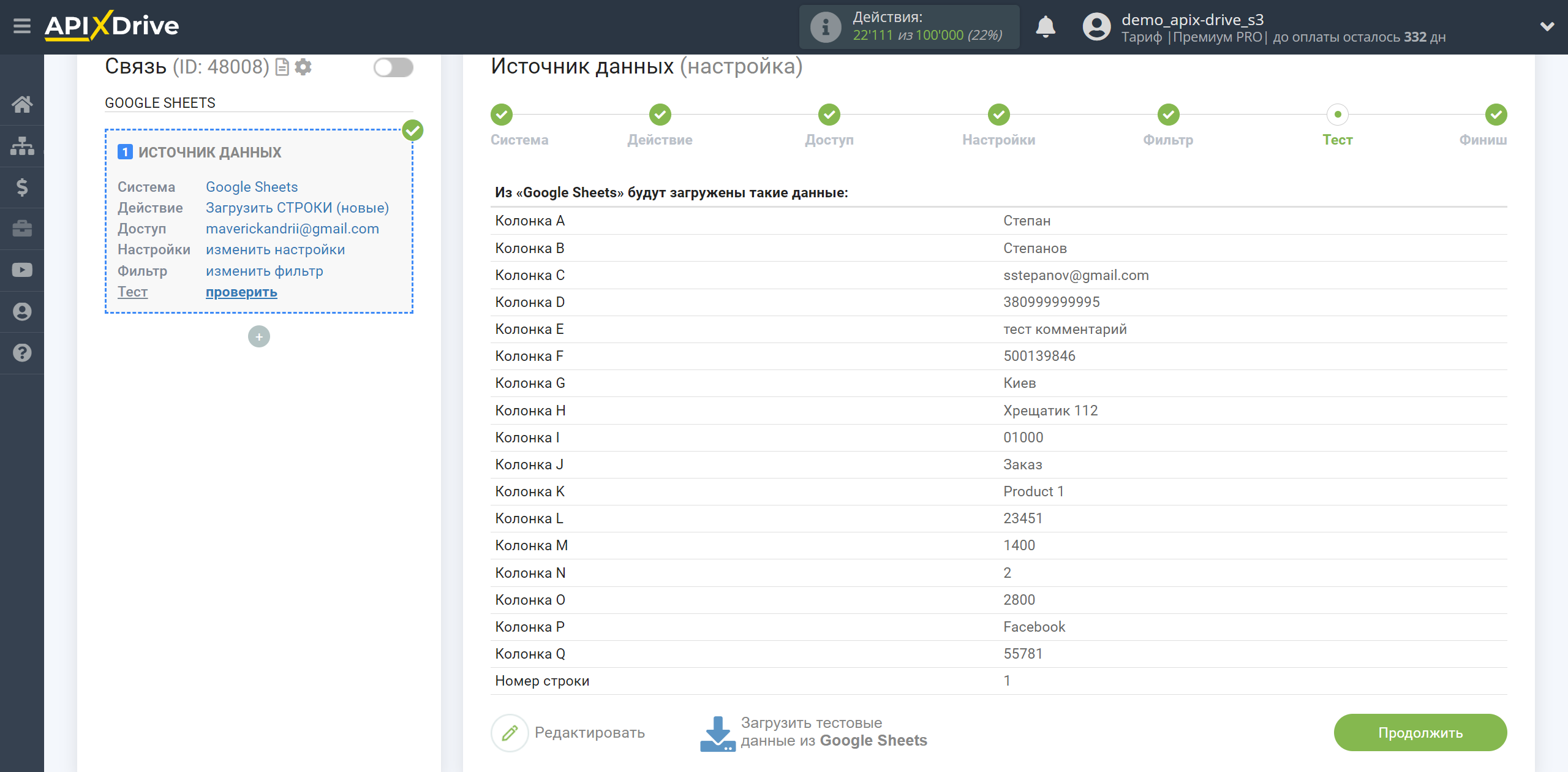
Task: Click 'изменить фильтр' link
Action: tap(265, 271)
